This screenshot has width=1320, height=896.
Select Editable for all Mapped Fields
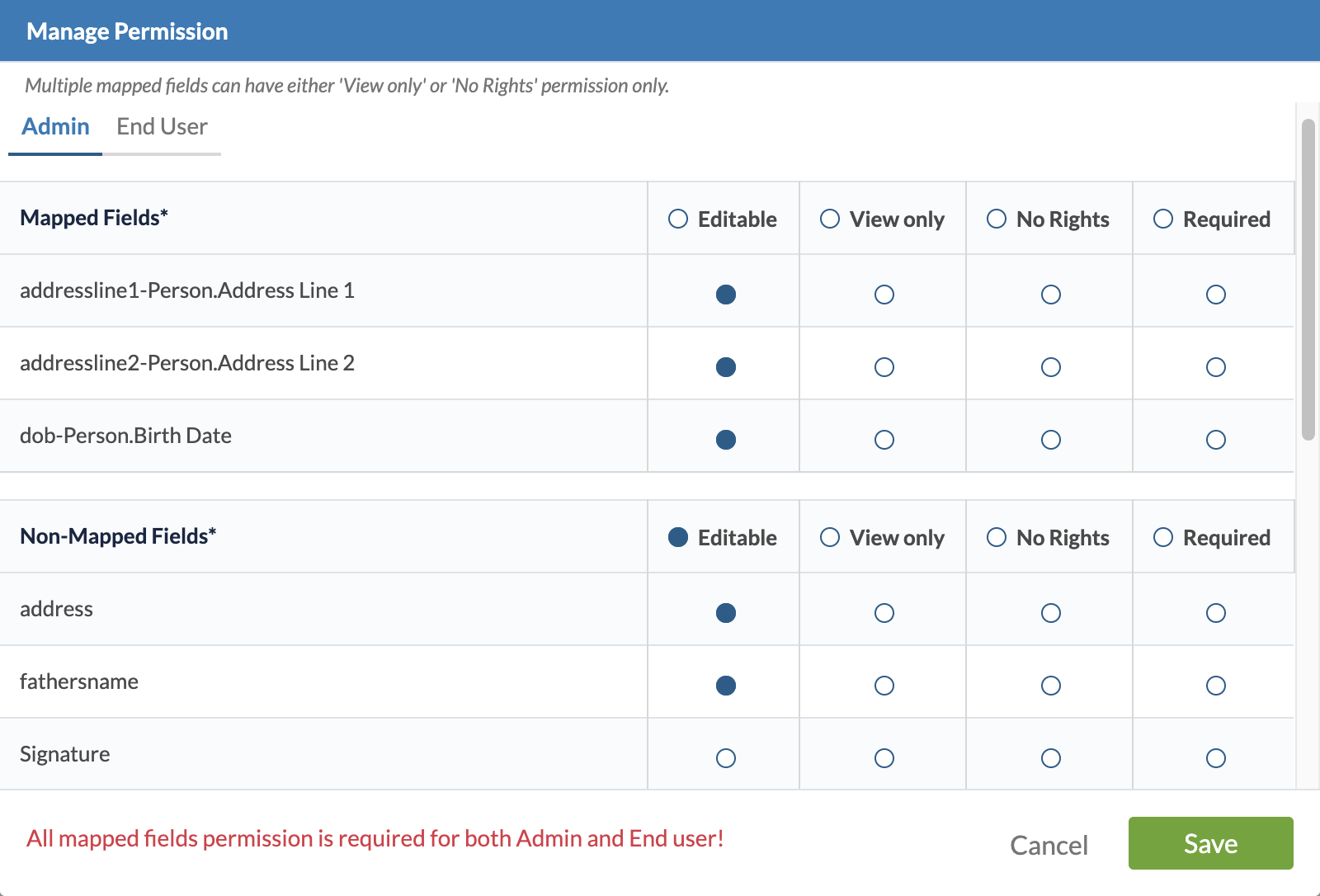click(678, 219)
